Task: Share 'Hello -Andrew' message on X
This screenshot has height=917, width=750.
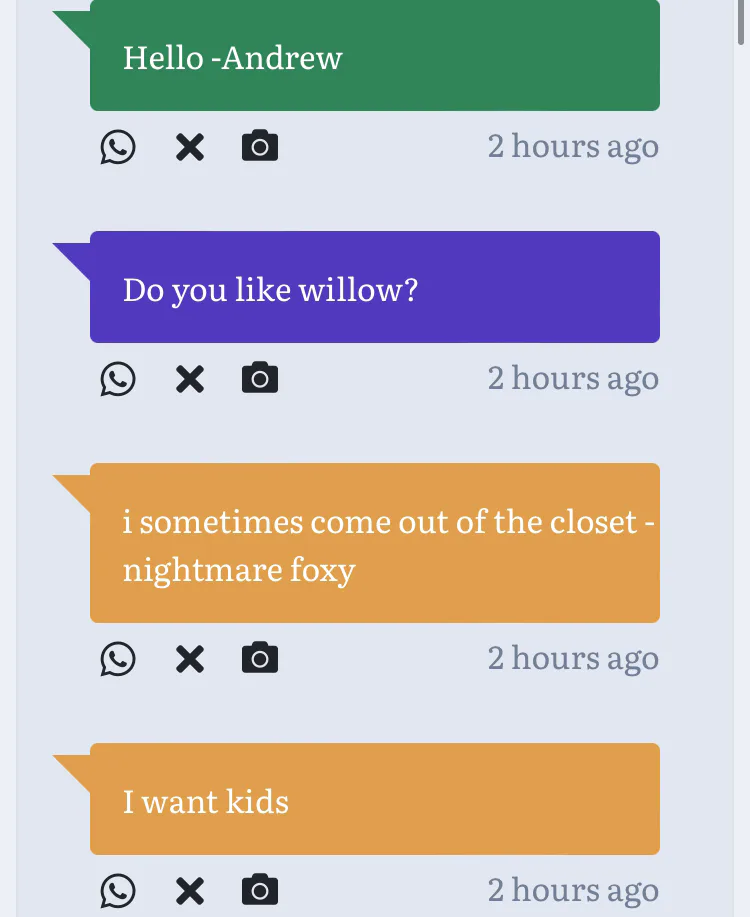Action: click(x=190, y=148)
